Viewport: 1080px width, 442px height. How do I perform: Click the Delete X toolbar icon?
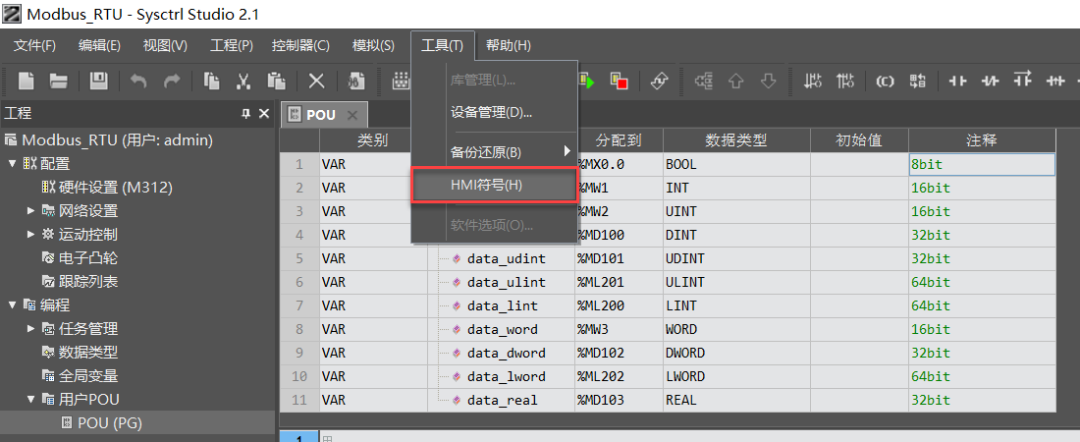coord(316,81)
